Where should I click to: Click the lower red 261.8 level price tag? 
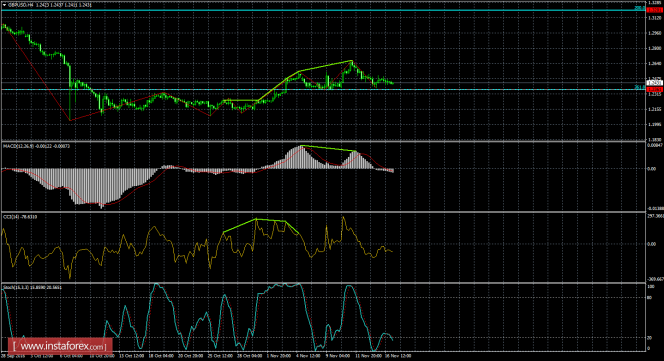655,89
